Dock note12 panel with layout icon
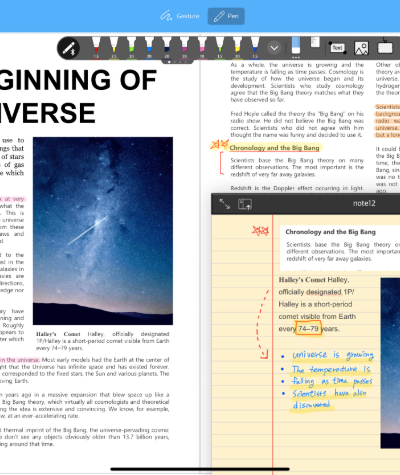The width and height of the screenshot is (400, 475). tap(245, 204)
